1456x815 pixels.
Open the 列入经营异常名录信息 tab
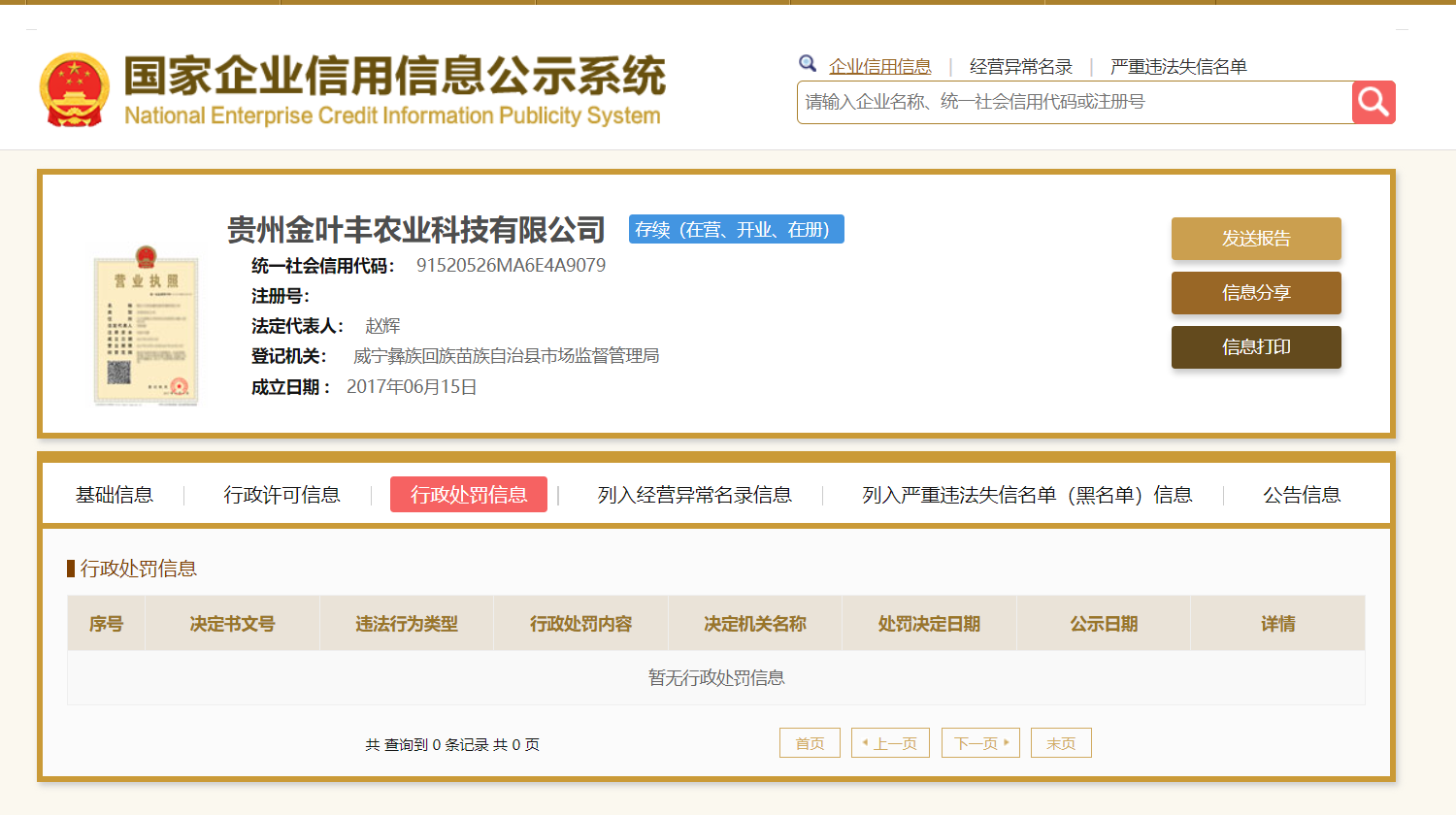pyautogui.click(x=695, y=495)
